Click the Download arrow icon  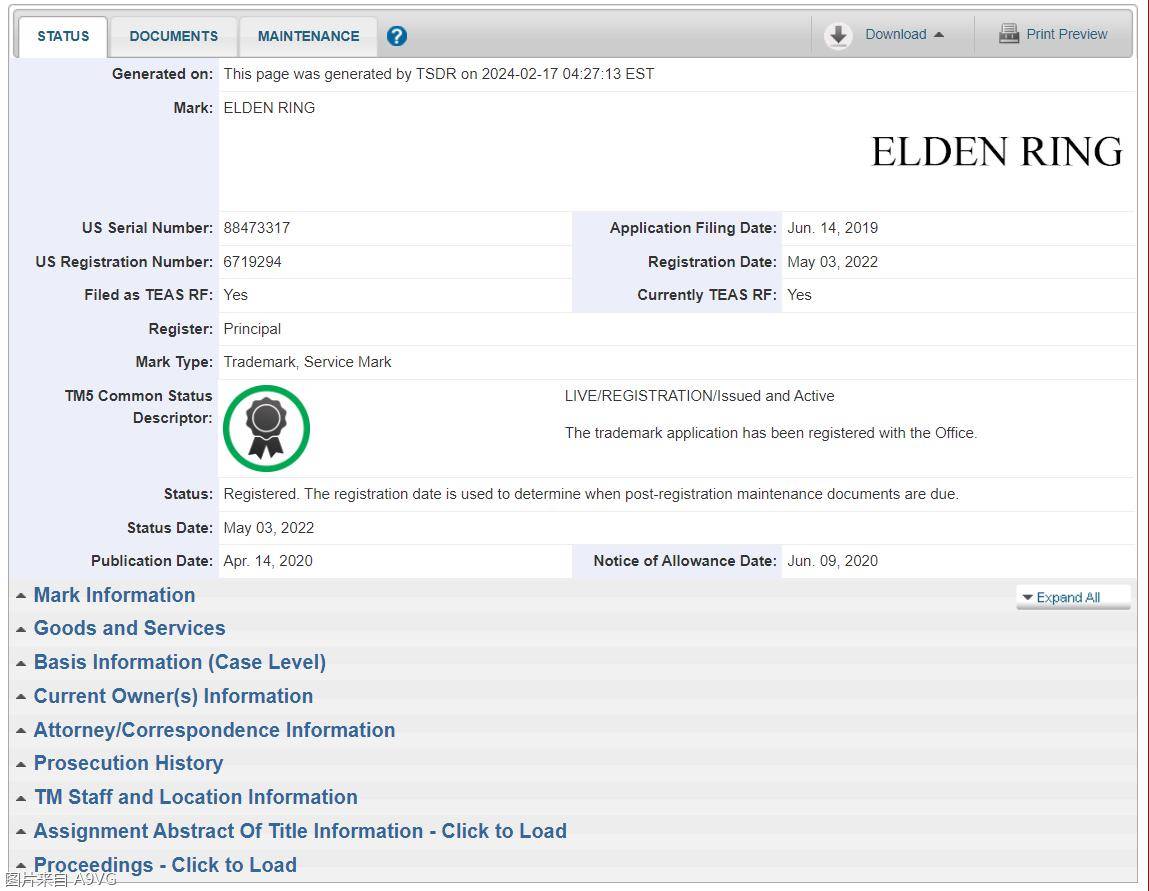click(838, 35)
